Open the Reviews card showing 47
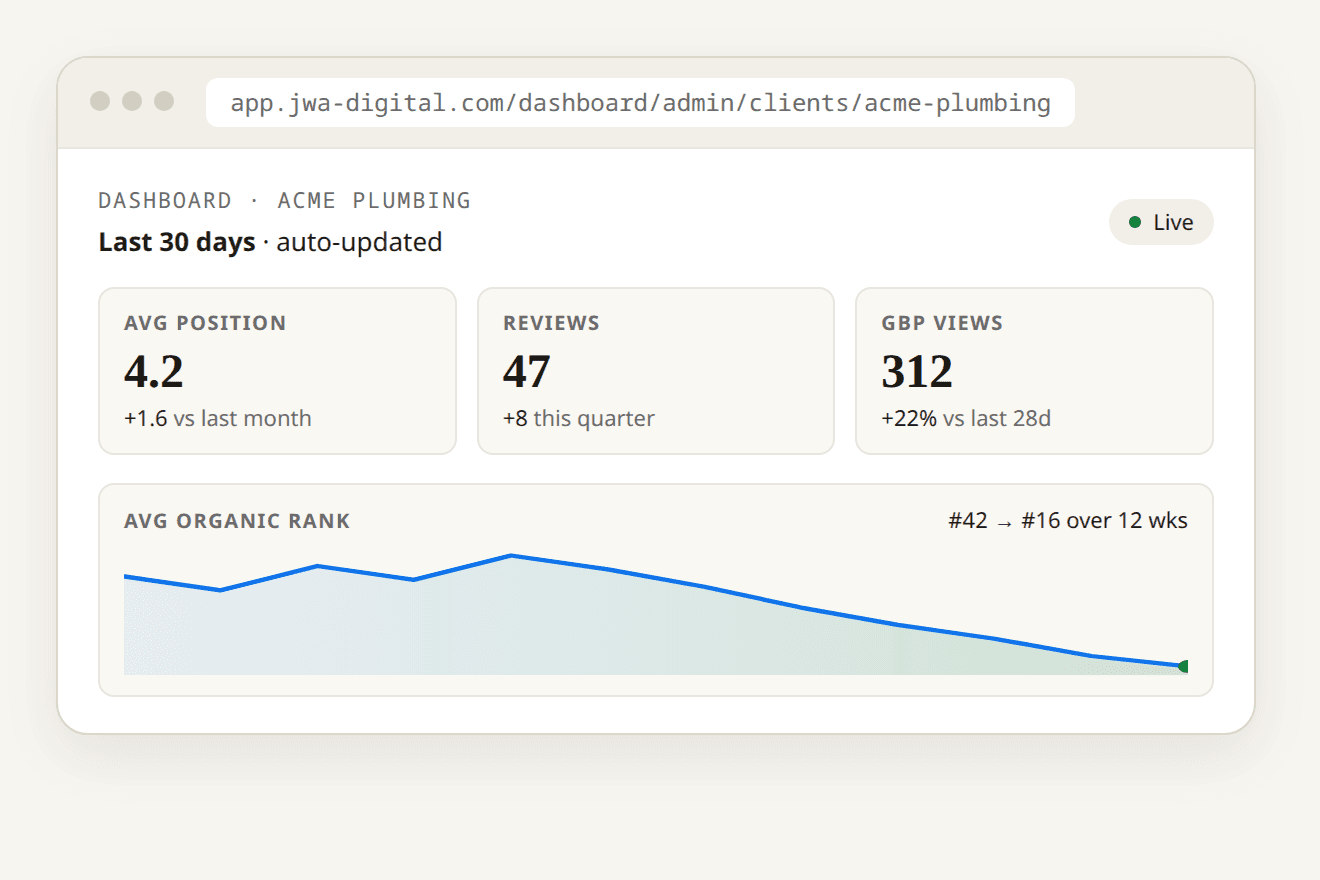Image resolution: width=1320 pixels, height=880 pixels. [x=656, y=371]
